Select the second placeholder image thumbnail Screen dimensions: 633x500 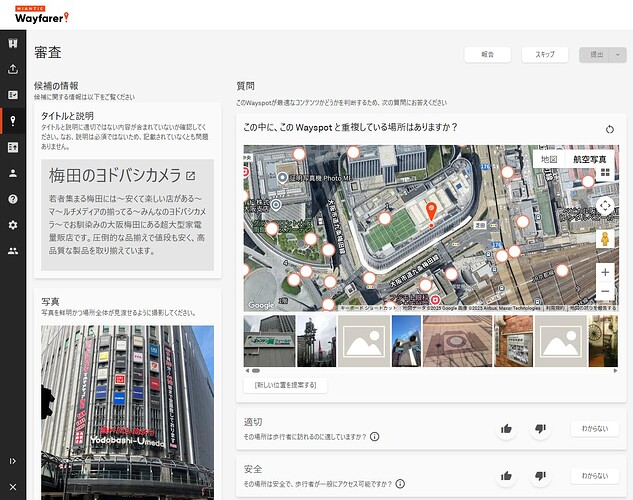pyautogui.click(x=561, y=341)
